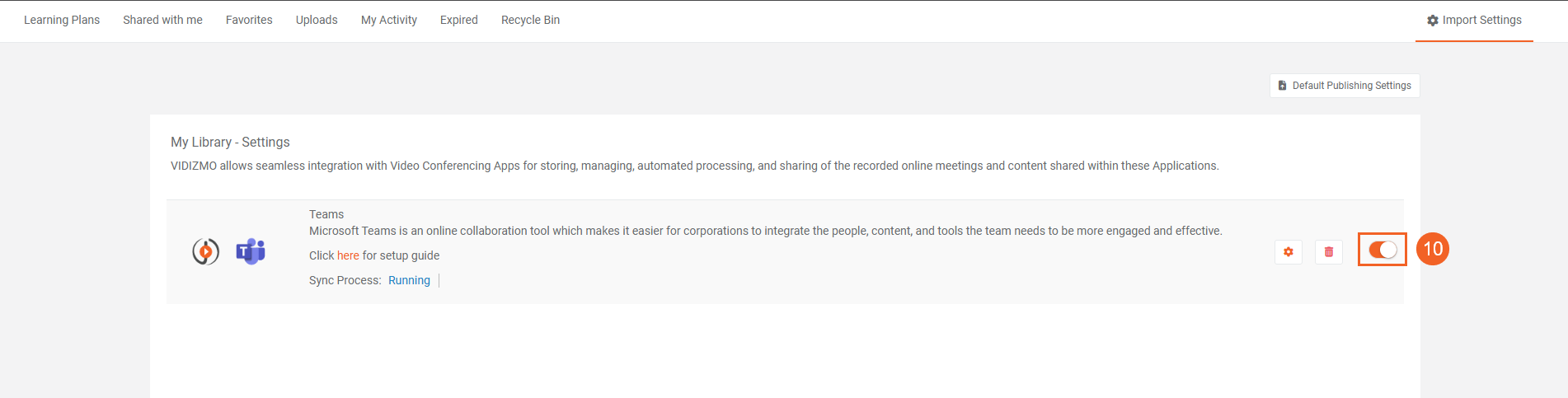
Task: Open Teams integration gear settings
Action: click(1288, 252)
